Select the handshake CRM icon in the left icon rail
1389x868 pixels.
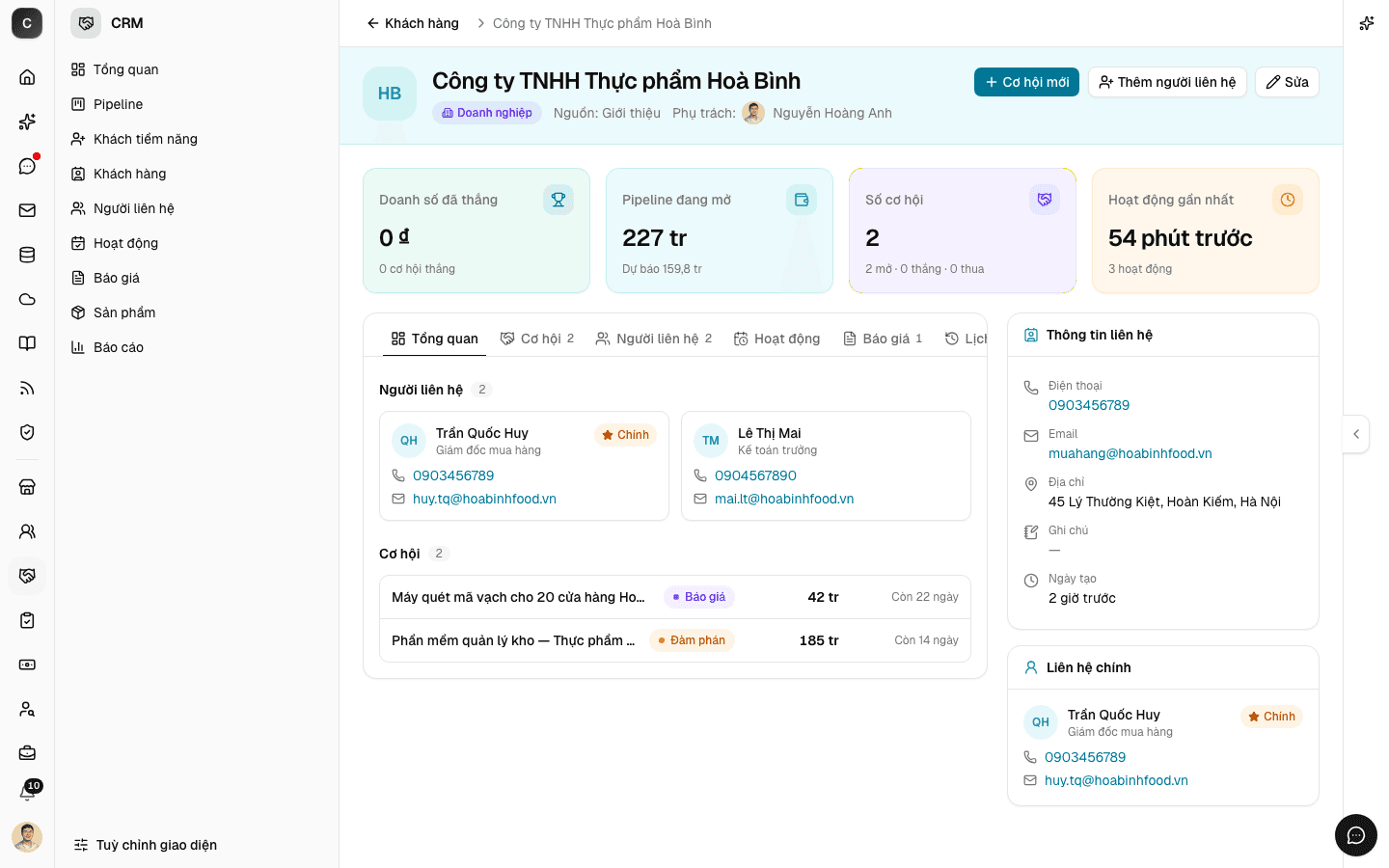[27, 576]
